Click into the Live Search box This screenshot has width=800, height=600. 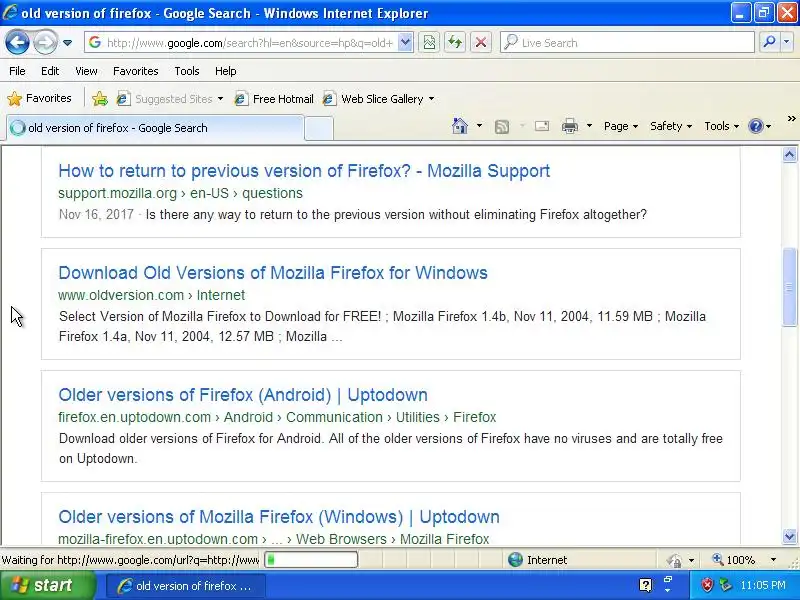click(x=628, y=43)
